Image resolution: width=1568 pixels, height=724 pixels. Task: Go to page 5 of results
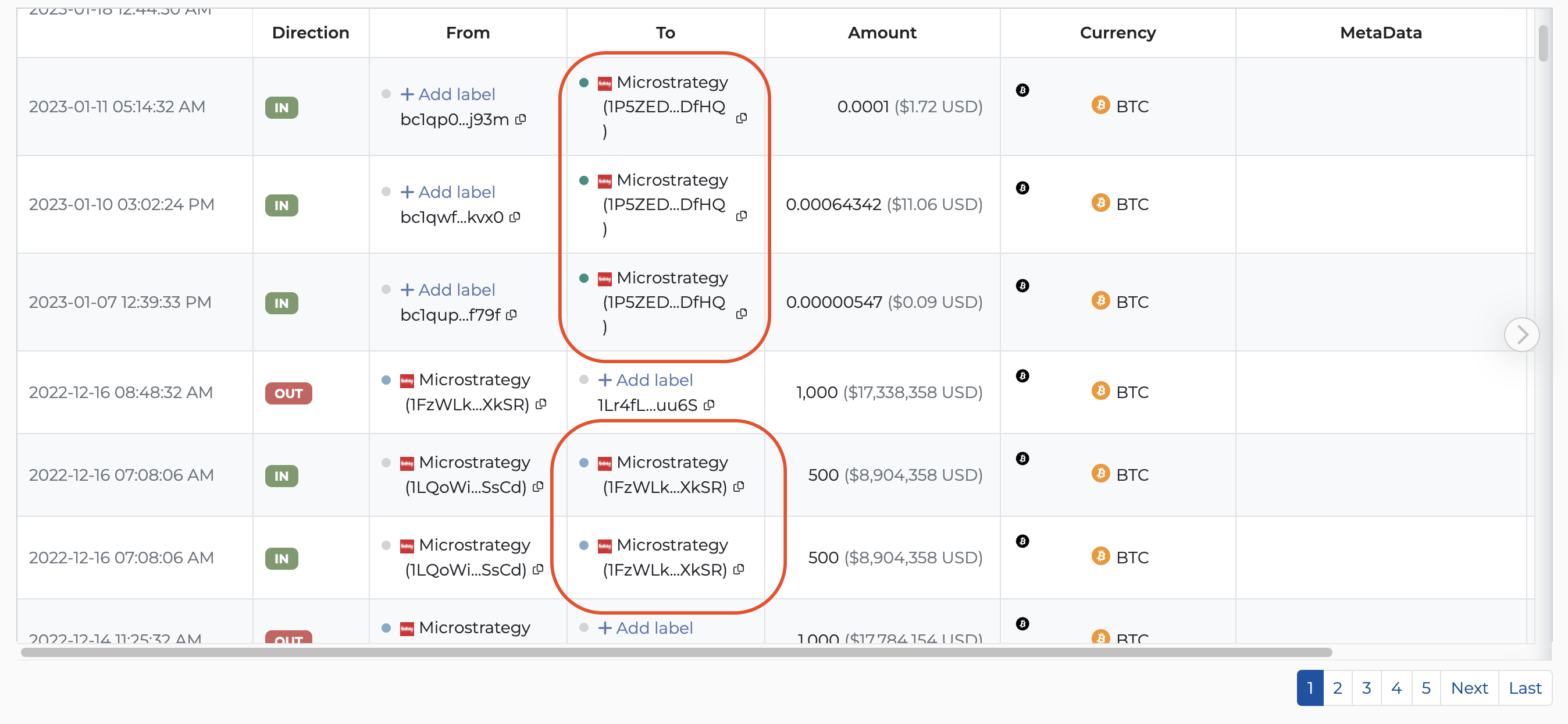pos(1426,688)
